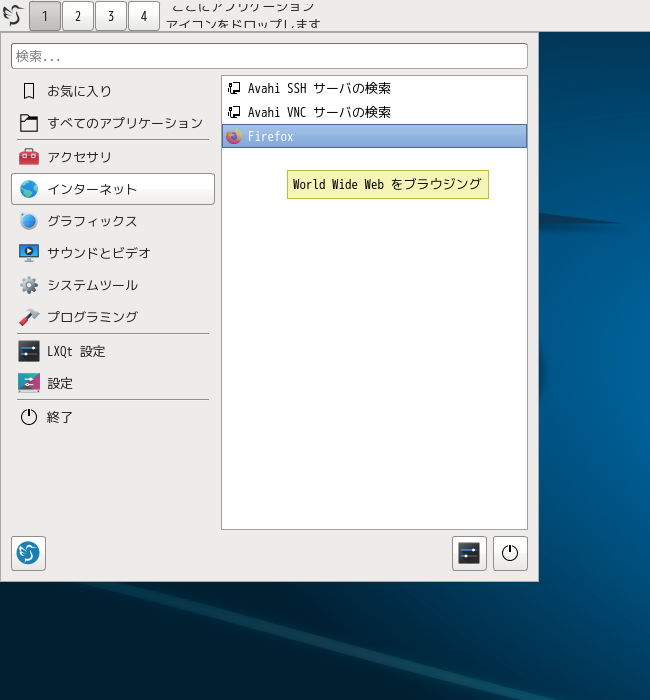Switch to desktop workspace 3

111,16
